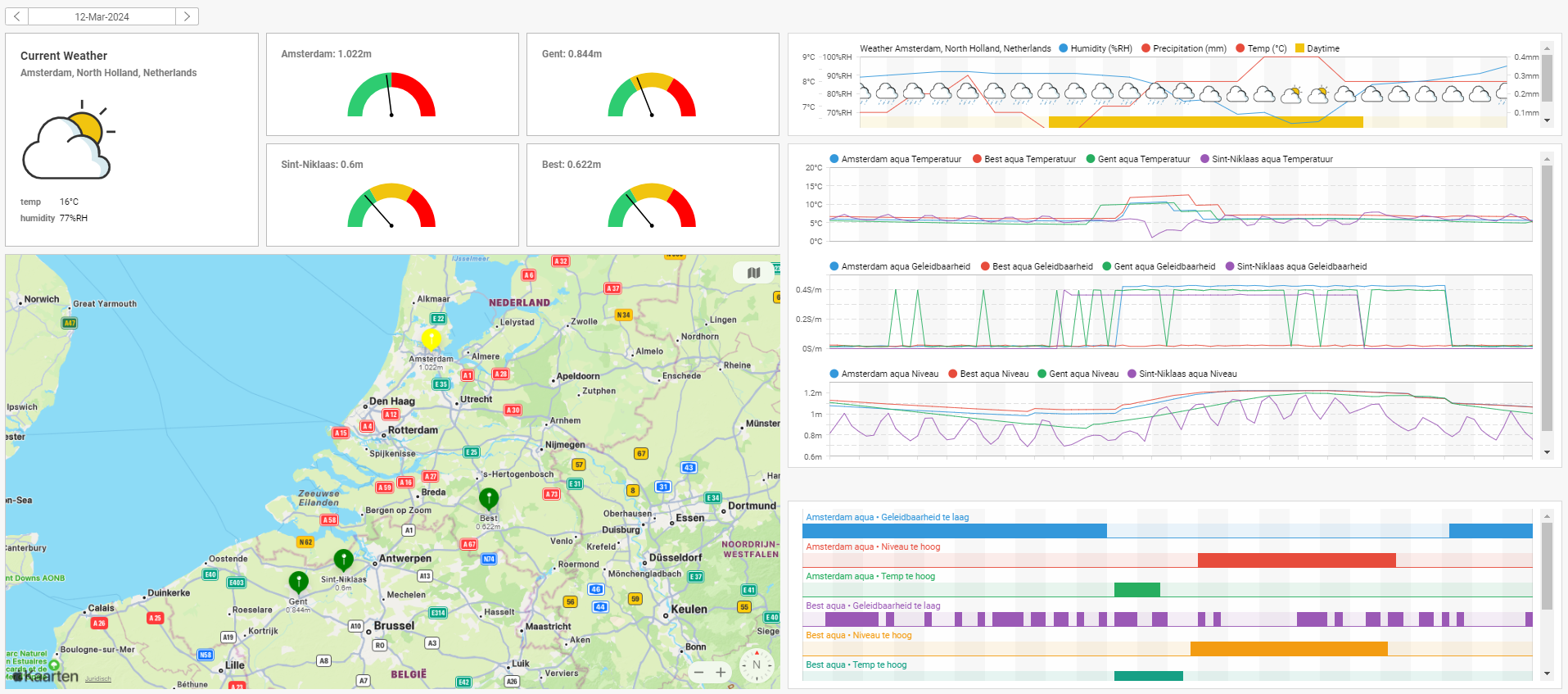Click the yellow Daytime bar in weather chart
This screenshot has height=694, width=1568.
pos(1206,122)
